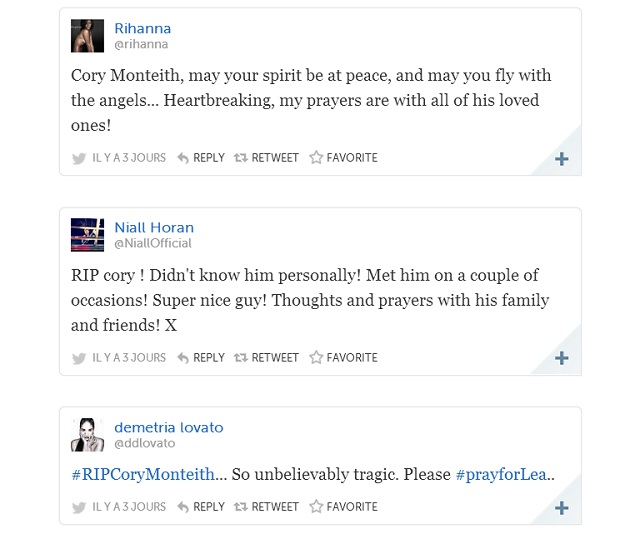This screenshot has width=640, height=549.
Task: Favorite Niall Horan's tweet
Action: [343, 358]
